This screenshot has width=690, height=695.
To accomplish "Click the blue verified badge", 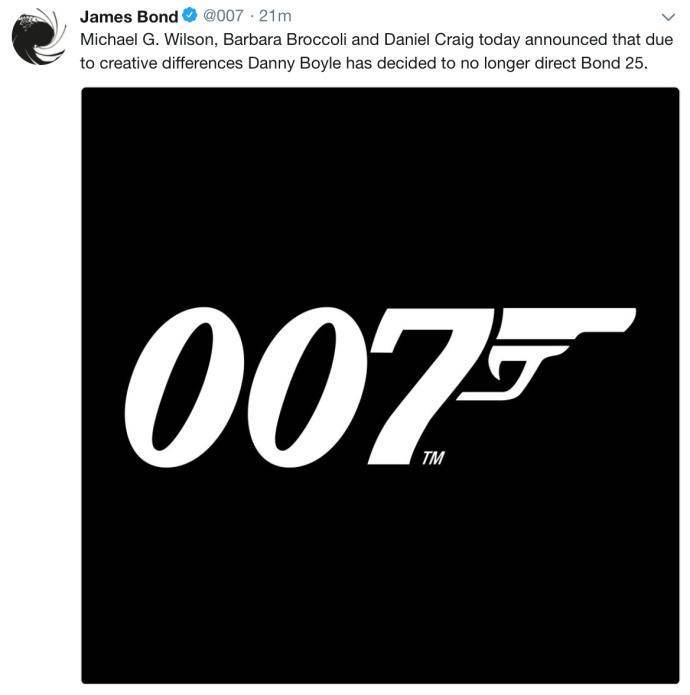I will tap(190, 15).
